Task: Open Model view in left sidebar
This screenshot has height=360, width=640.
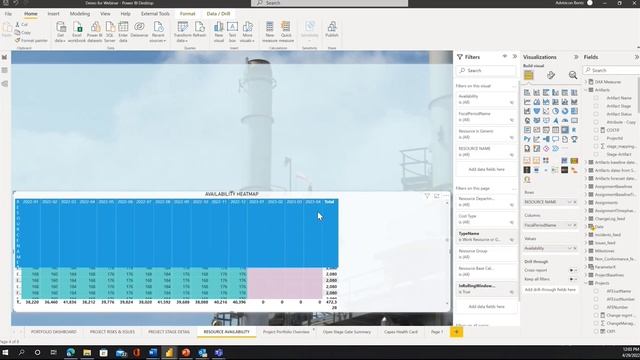Action: tap(5, 84)
